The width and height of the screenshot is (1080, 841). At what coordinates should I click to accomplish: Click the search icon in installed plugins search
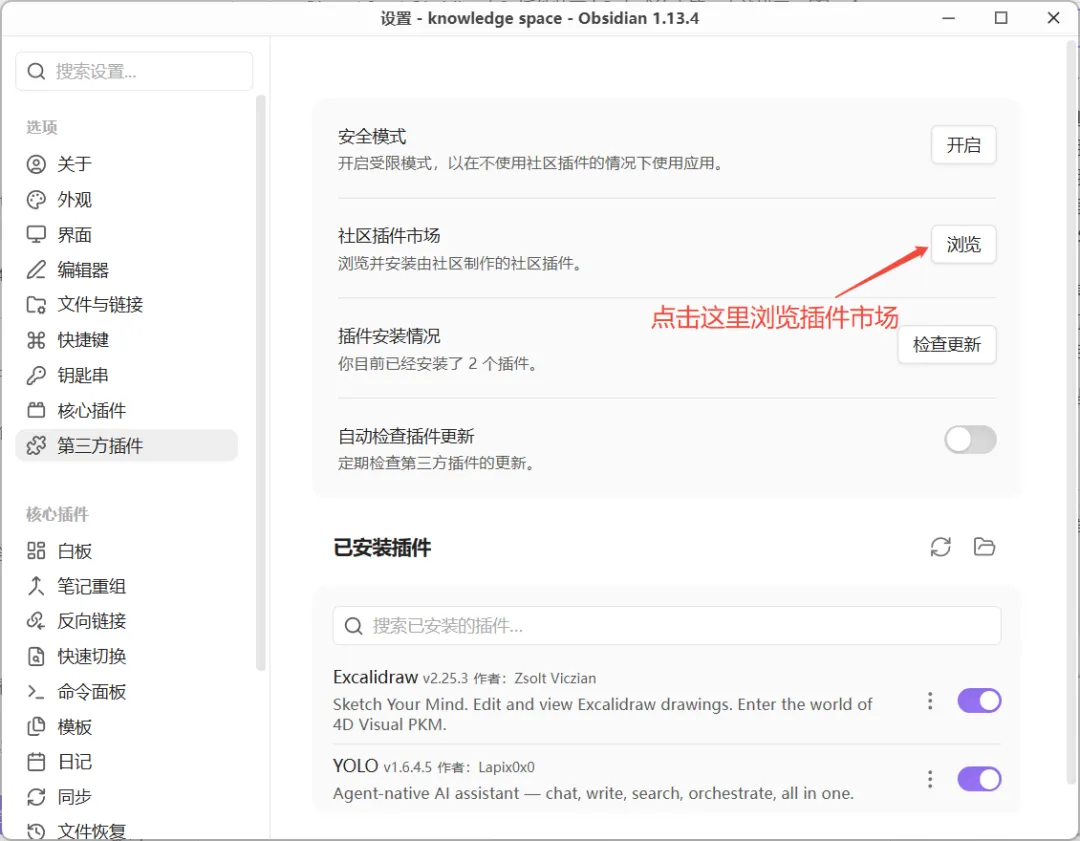pos(353,625)
